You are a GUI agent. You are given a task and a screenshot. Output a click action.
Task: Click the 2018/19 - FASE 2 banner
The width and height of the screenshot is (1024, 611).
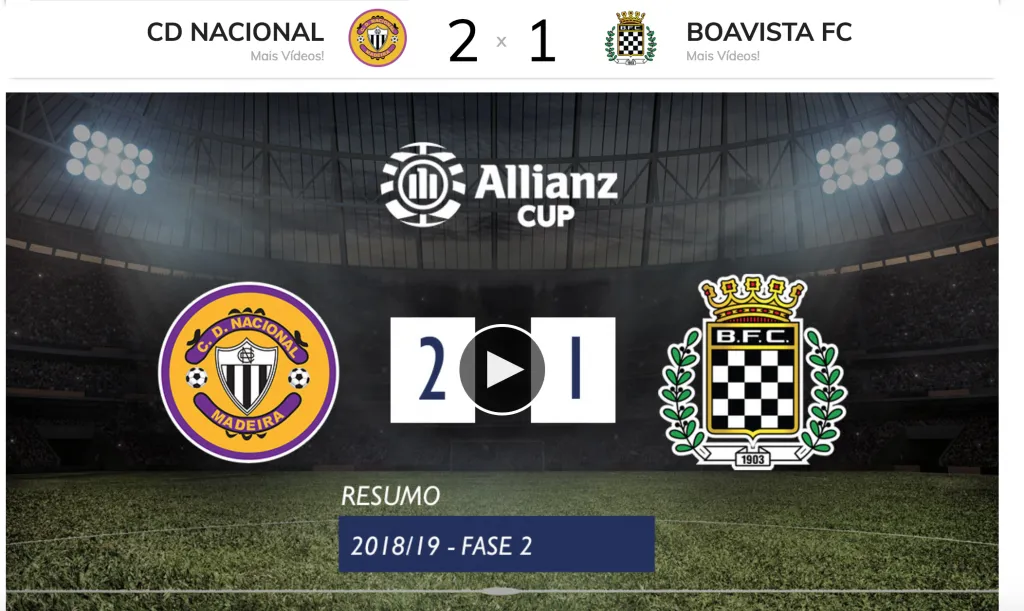click(496, 544)
